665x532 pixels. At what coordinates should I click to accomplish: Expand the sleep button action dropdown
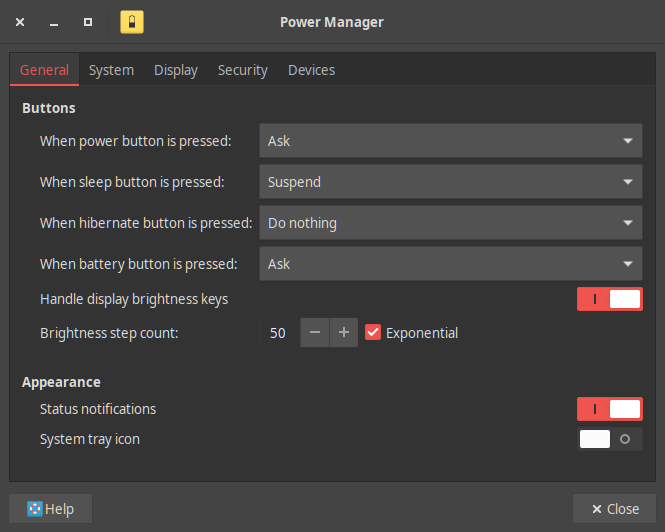coord(450,182)
